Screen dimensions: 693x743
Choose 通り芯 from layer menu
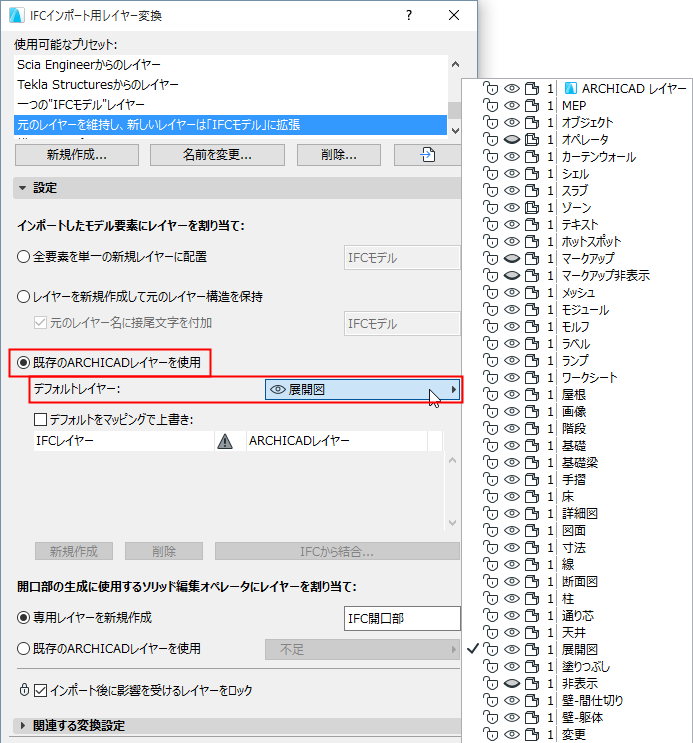(577, 616)
